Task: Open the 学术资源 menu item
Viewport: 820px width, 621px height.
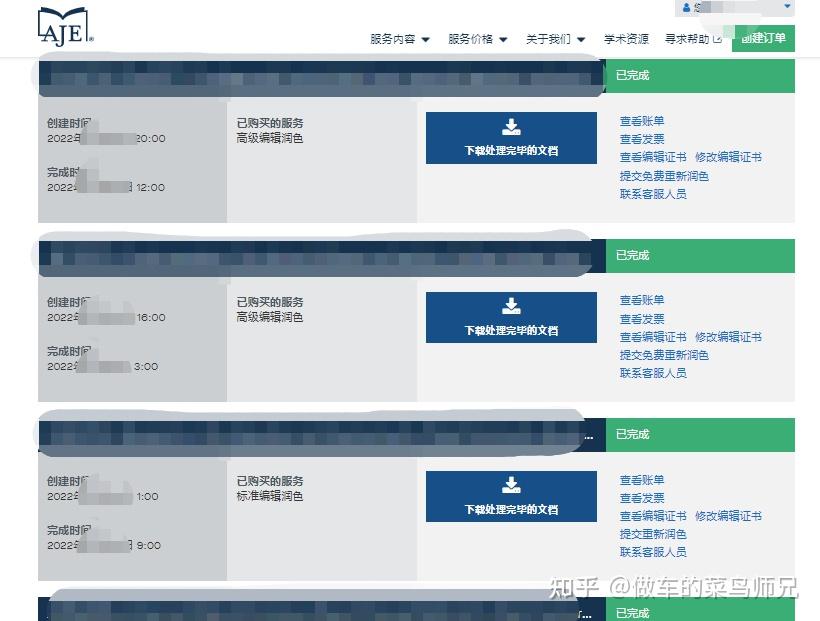Action: pos(626,39)
